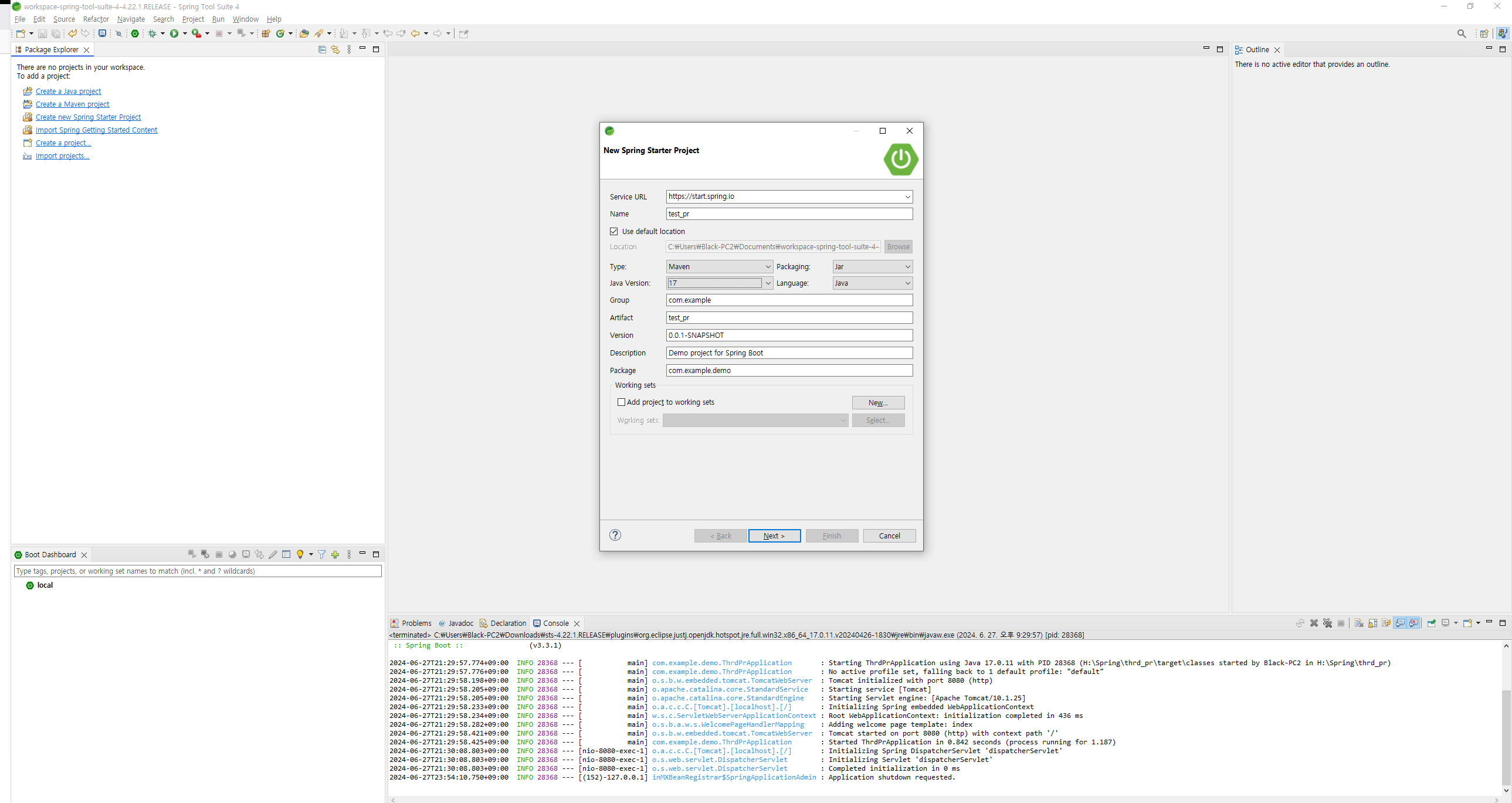The width and height of the screenshot is (1512, 803).
Task: Click Pin Console icon
Action: (x=1432, y=624)
